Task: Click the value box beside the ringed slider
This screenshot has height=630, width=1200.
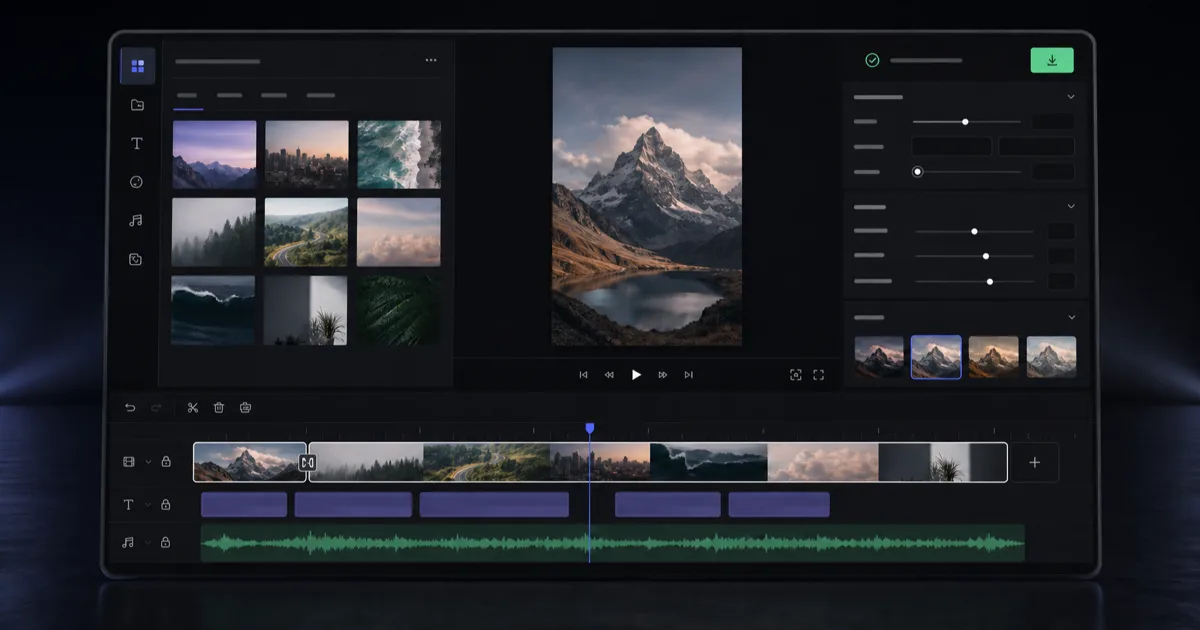Action: click(1054, 172)
